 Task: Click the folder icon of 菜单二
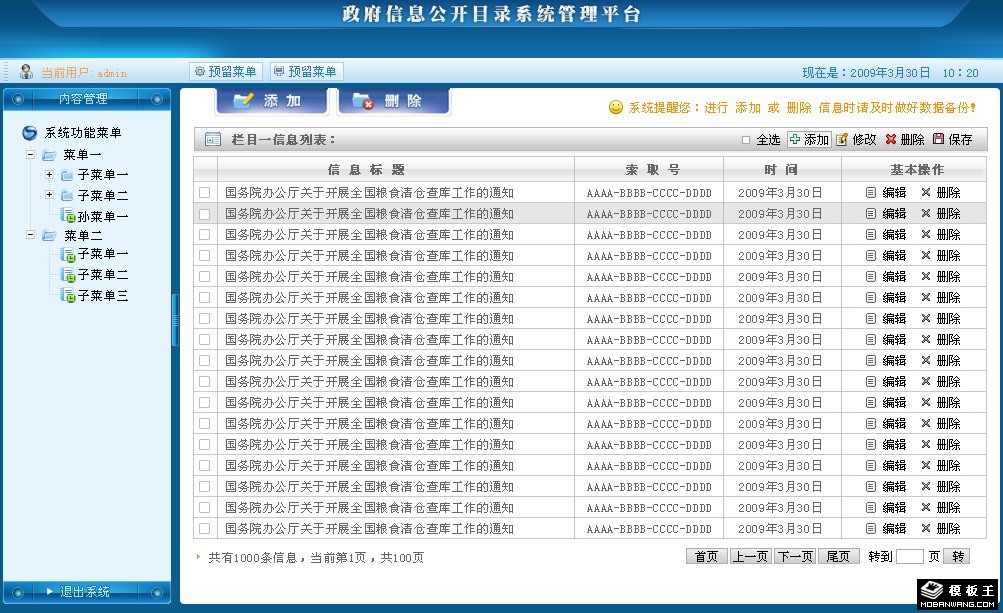(x=49, y=235)
